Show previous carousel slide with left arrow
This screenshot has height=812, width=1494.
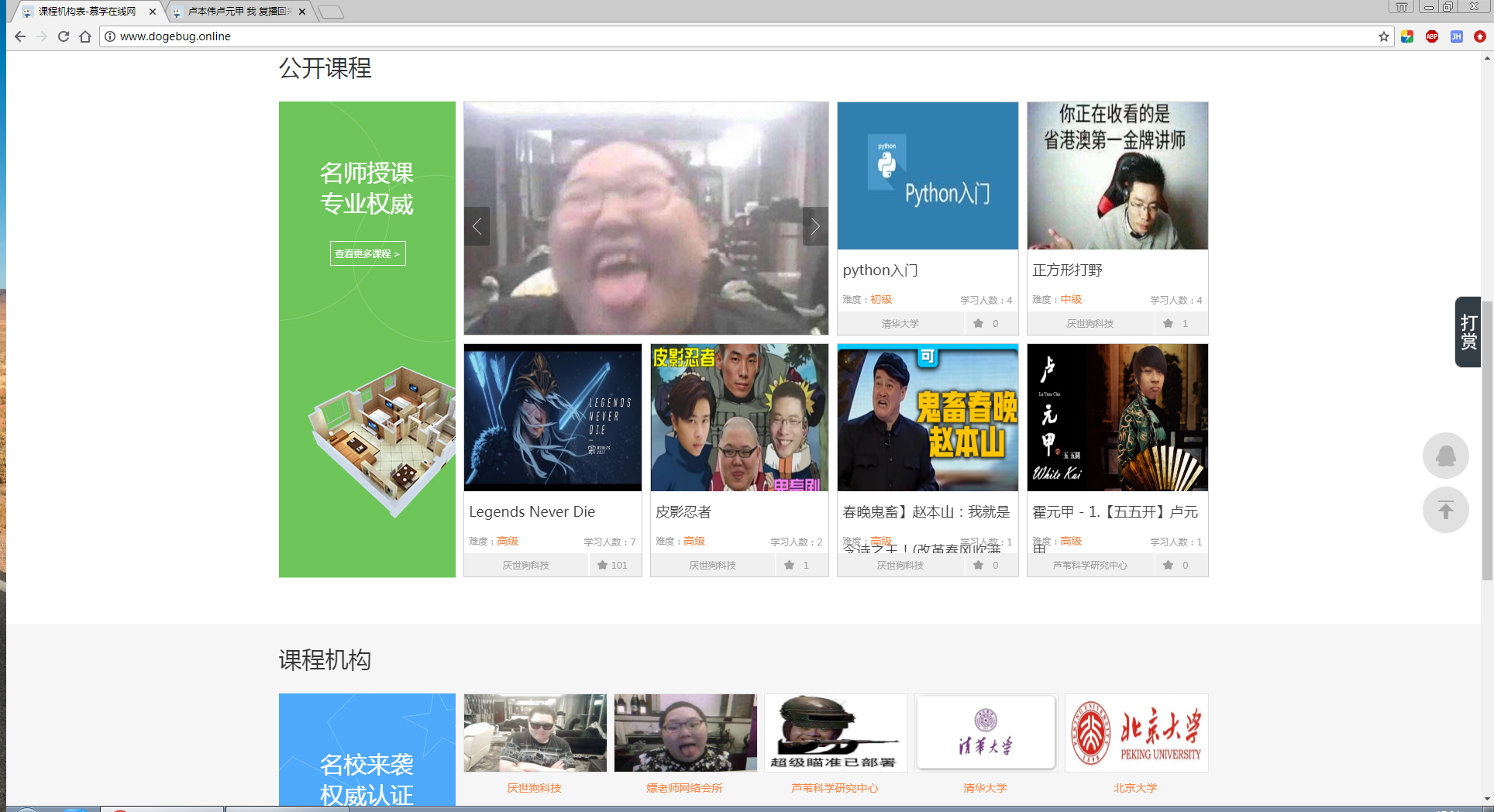tap(477, 226)
